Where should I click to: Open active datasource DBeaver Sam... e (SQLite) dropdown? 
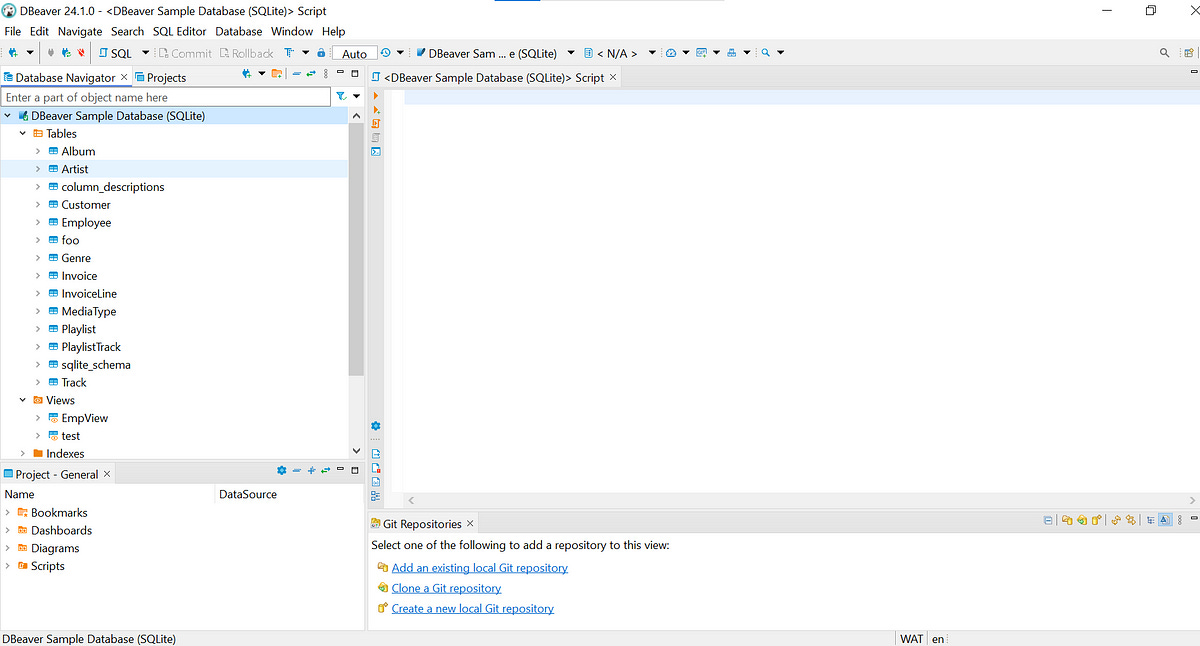(571, 53)
